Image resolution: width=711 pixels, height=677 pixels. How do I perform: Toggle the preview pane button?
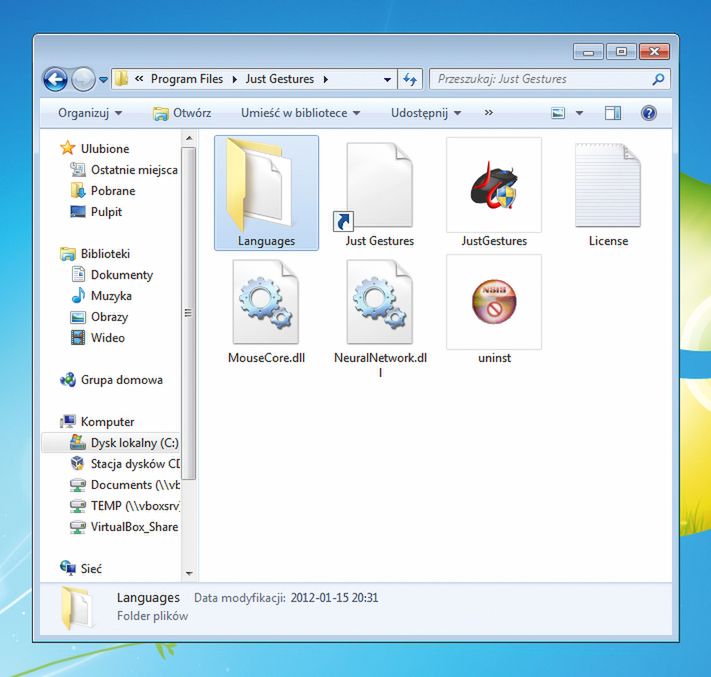613,113
